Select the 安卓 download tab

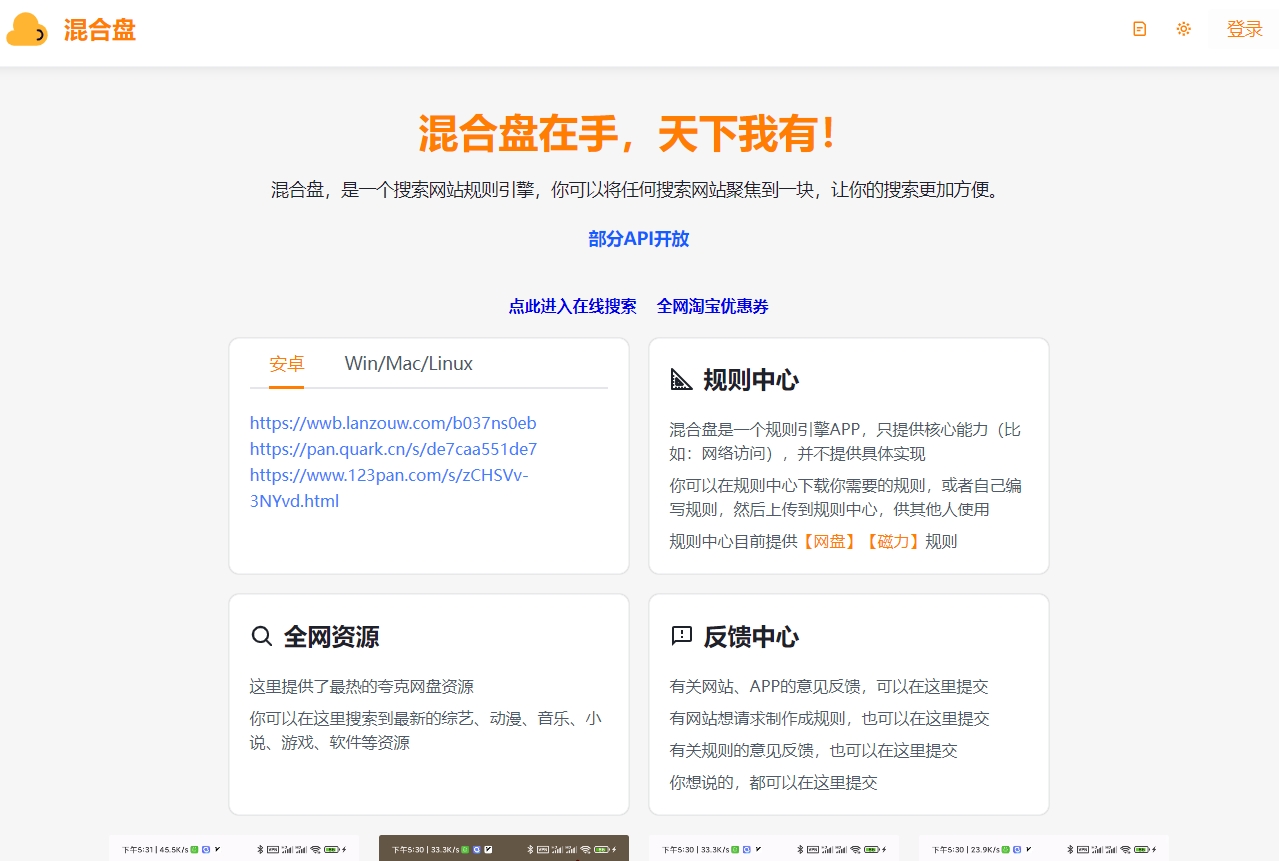click(286, 364)
